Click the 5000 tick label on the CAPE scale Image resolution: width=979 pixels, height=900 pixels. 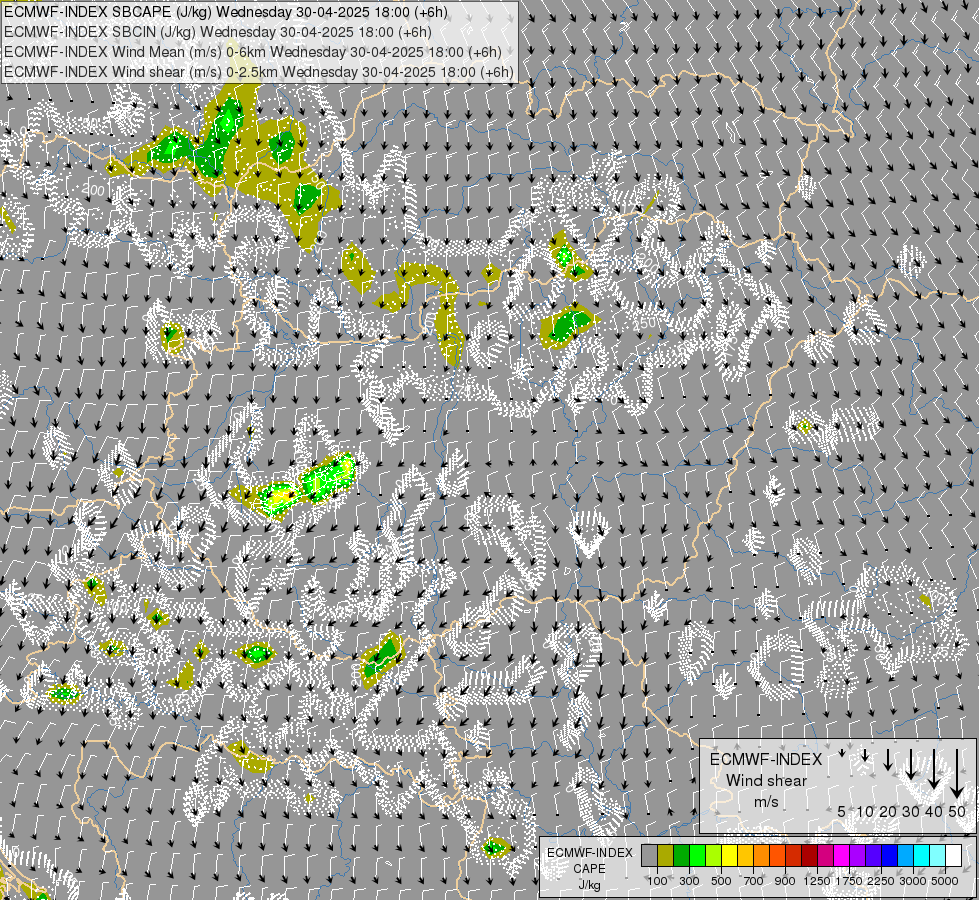pyautogui.click(x=945, y=881)
